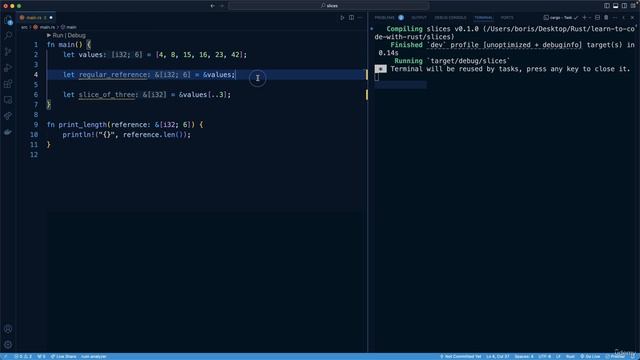Screen dimensions: 640x360
Task: Go forward using the navigation arrow
Action: pos(222,6)
